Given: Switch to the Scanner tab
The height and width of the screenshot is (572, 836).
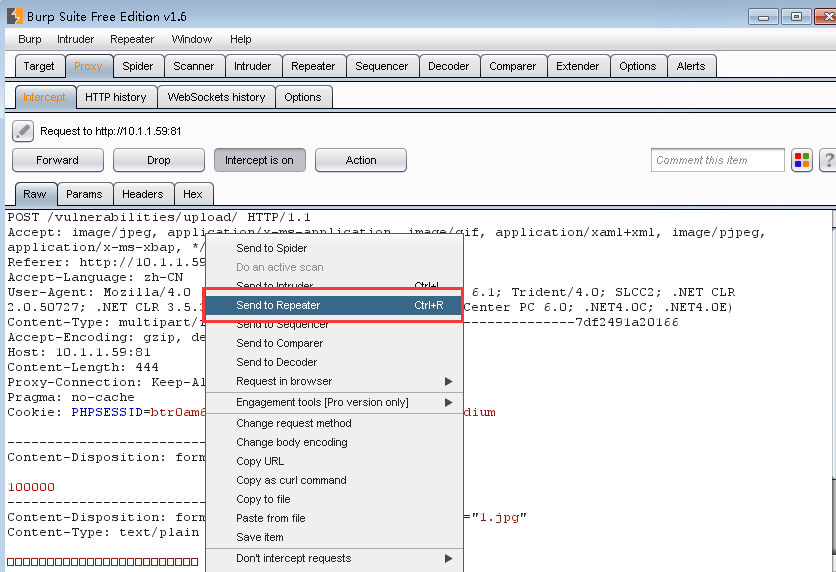Looking at the screenshot, I should (194, 66).
